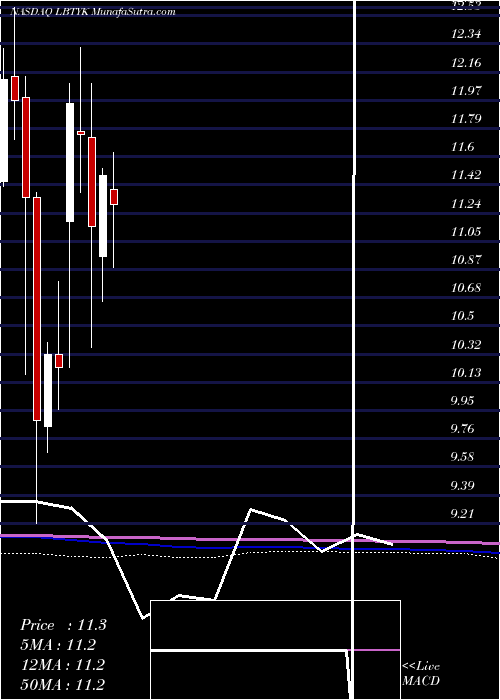Click the 10.5 price axis label

462,316
